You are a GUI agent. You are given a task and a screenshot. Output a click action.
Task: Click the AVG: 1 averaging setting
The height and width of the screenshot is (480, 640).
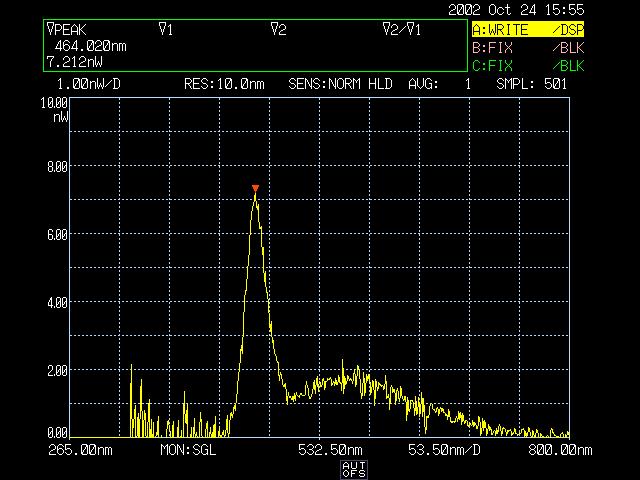click(x=440, y=84)
